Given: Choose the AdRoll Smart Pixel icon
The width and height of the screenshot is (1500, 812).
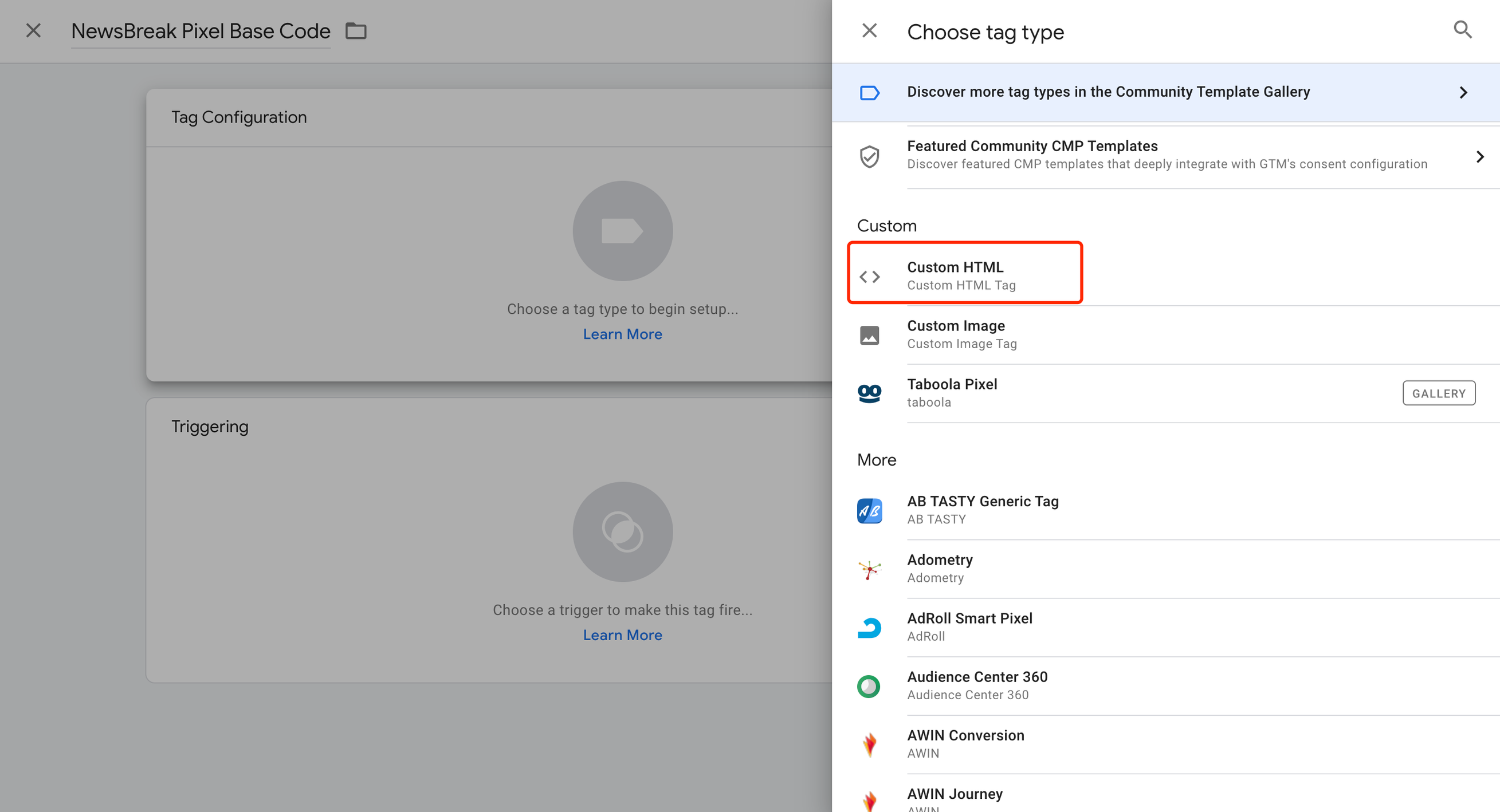Looking at the screenshot, I should (869, 628).
